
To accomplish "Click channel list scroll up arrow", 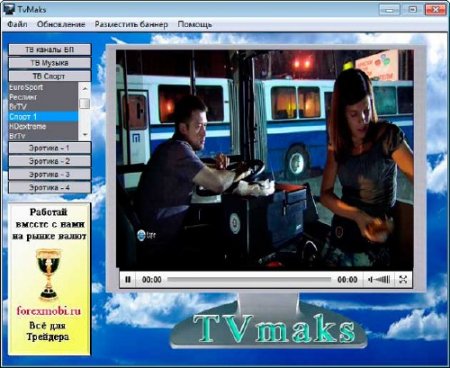I will click(x=85, y=88).
